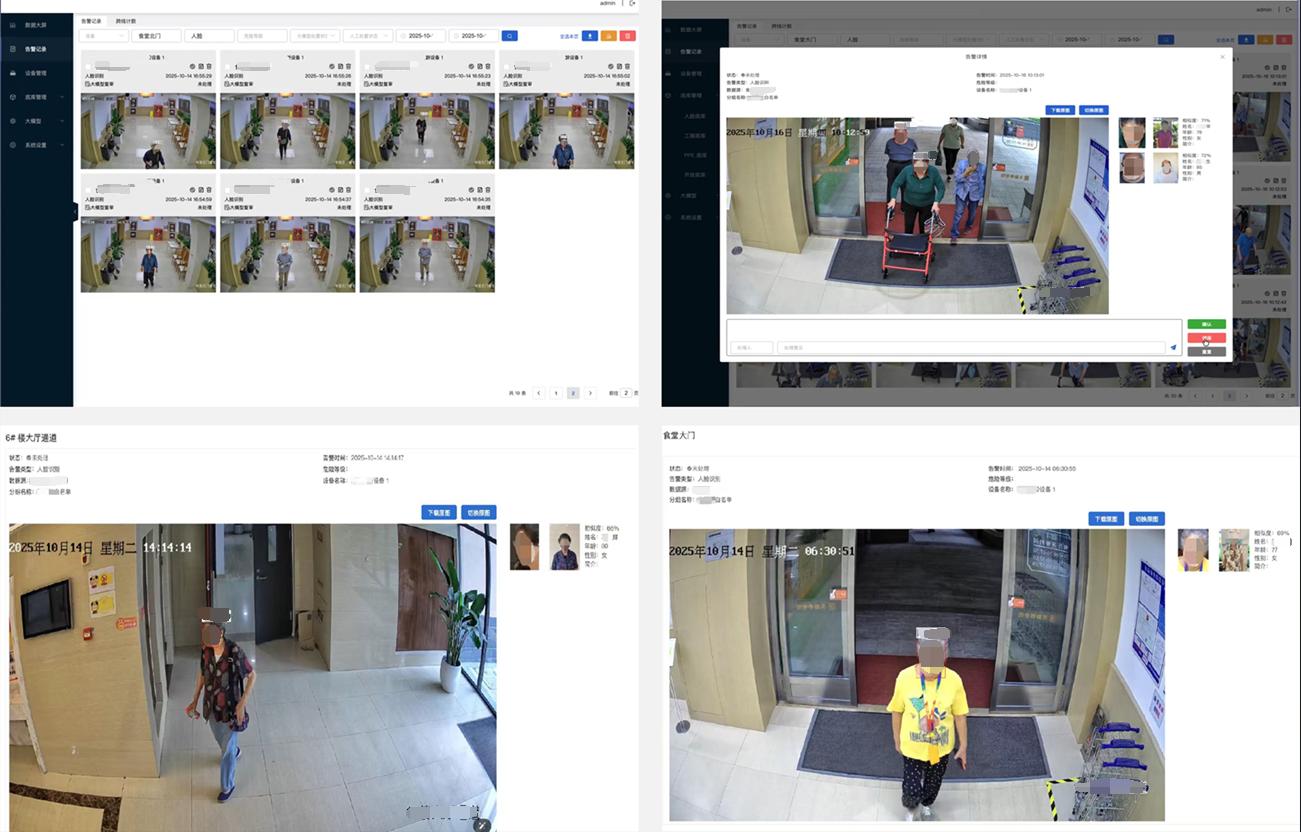This screenshot has height=832, width=1301.
Task: Click the green 确认 button in dialog
Action: 1206,325
